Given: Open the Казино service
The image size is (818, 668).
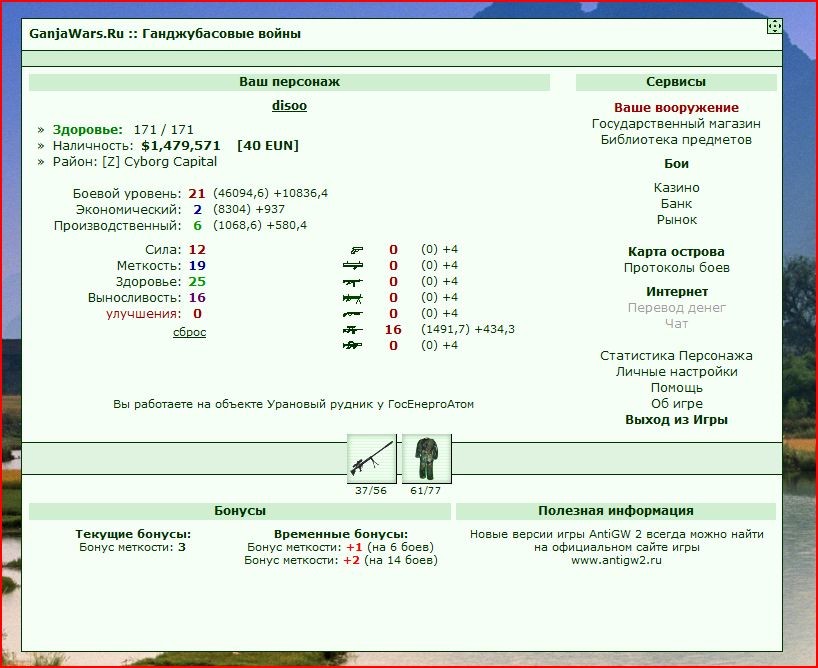Looking at the screenshot, I should [676, 188].
